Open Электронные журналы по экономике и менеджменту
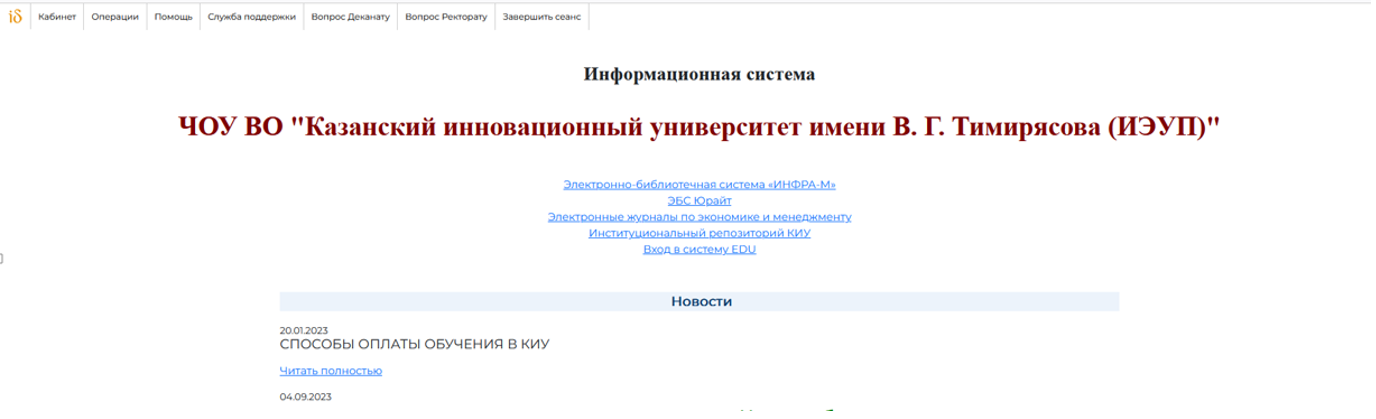 coord(699,217)
